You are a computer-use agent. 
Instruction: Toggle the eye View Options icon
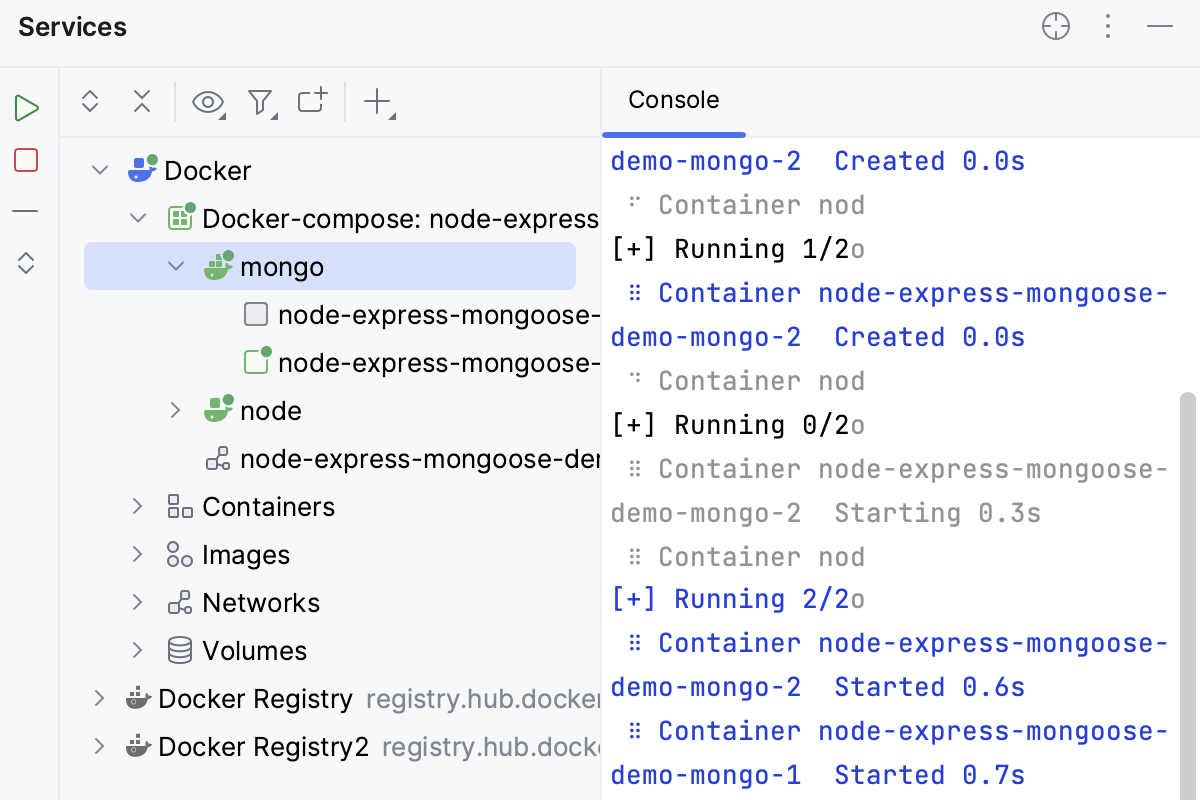coord(207,101)
